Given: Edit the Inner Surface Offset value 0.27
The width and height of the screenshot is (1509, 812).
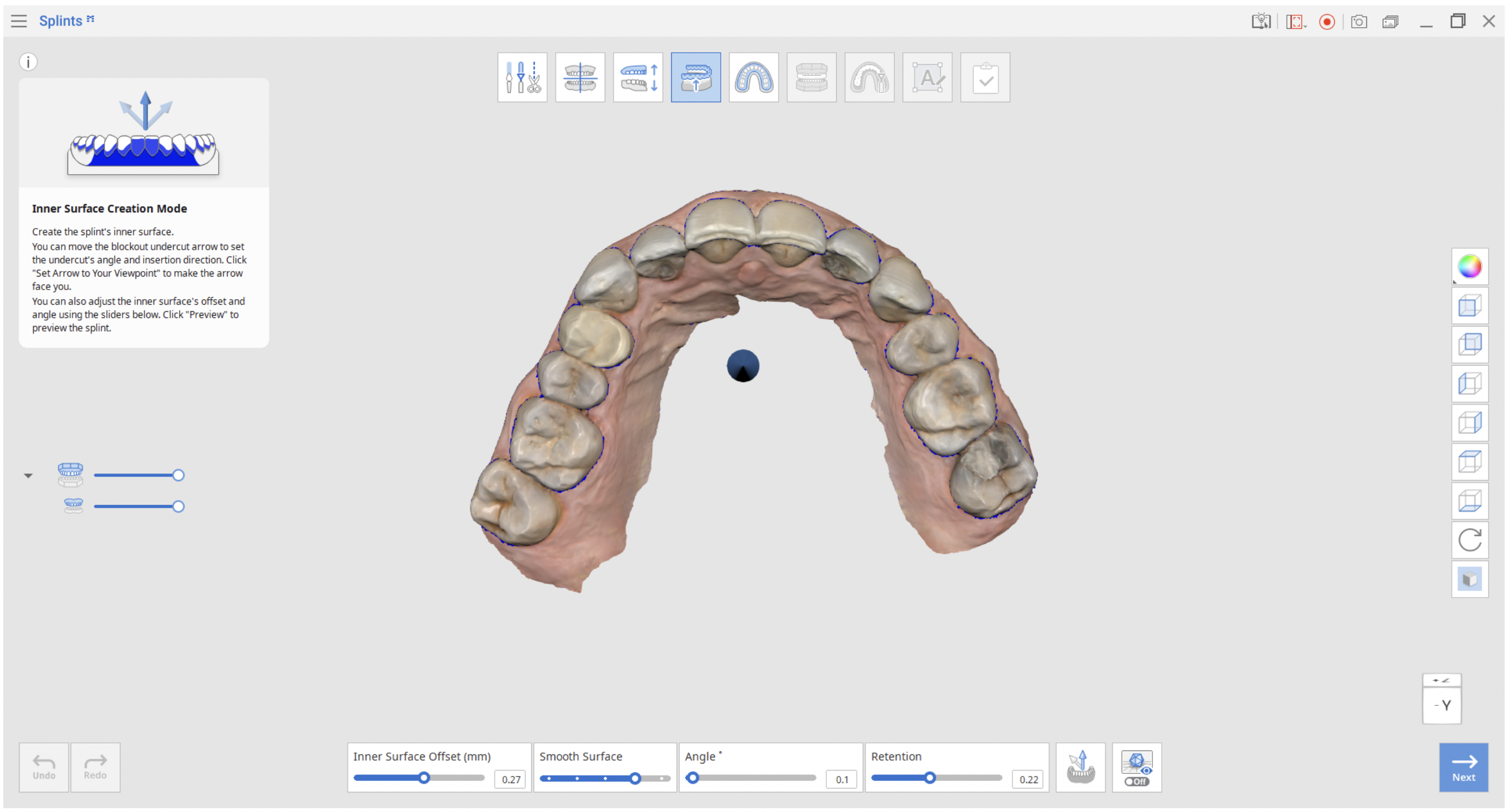Looking at the screenshot, I should pyautogui.click(x=510, y=779).
